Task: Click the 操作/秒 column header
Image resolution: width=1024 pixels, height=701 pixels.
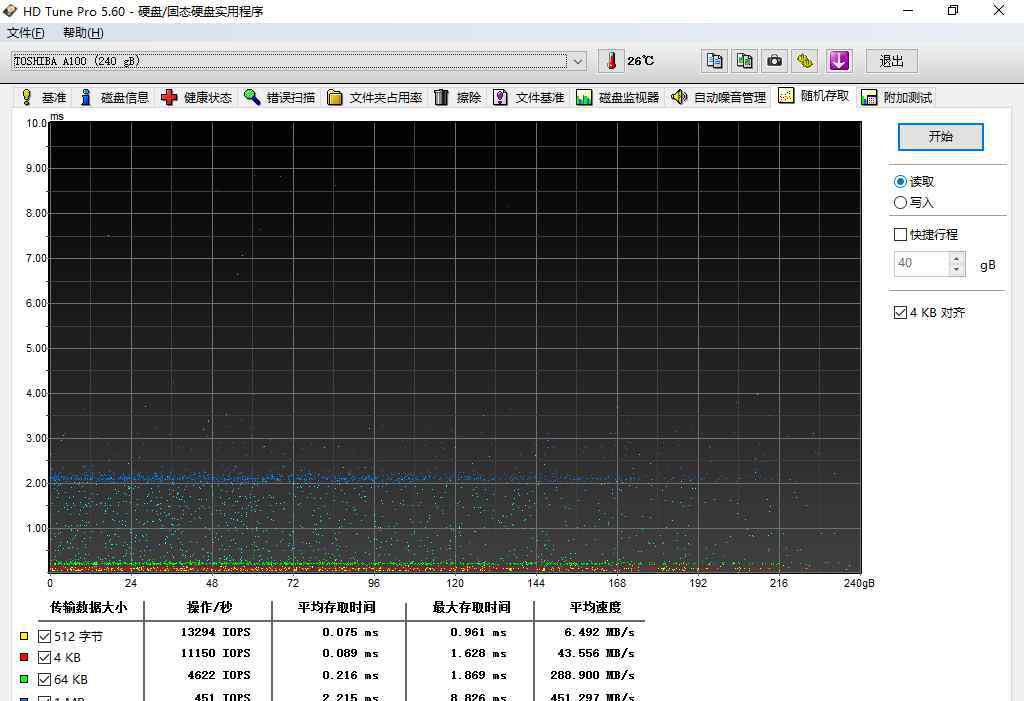Action: coord(209,608)
